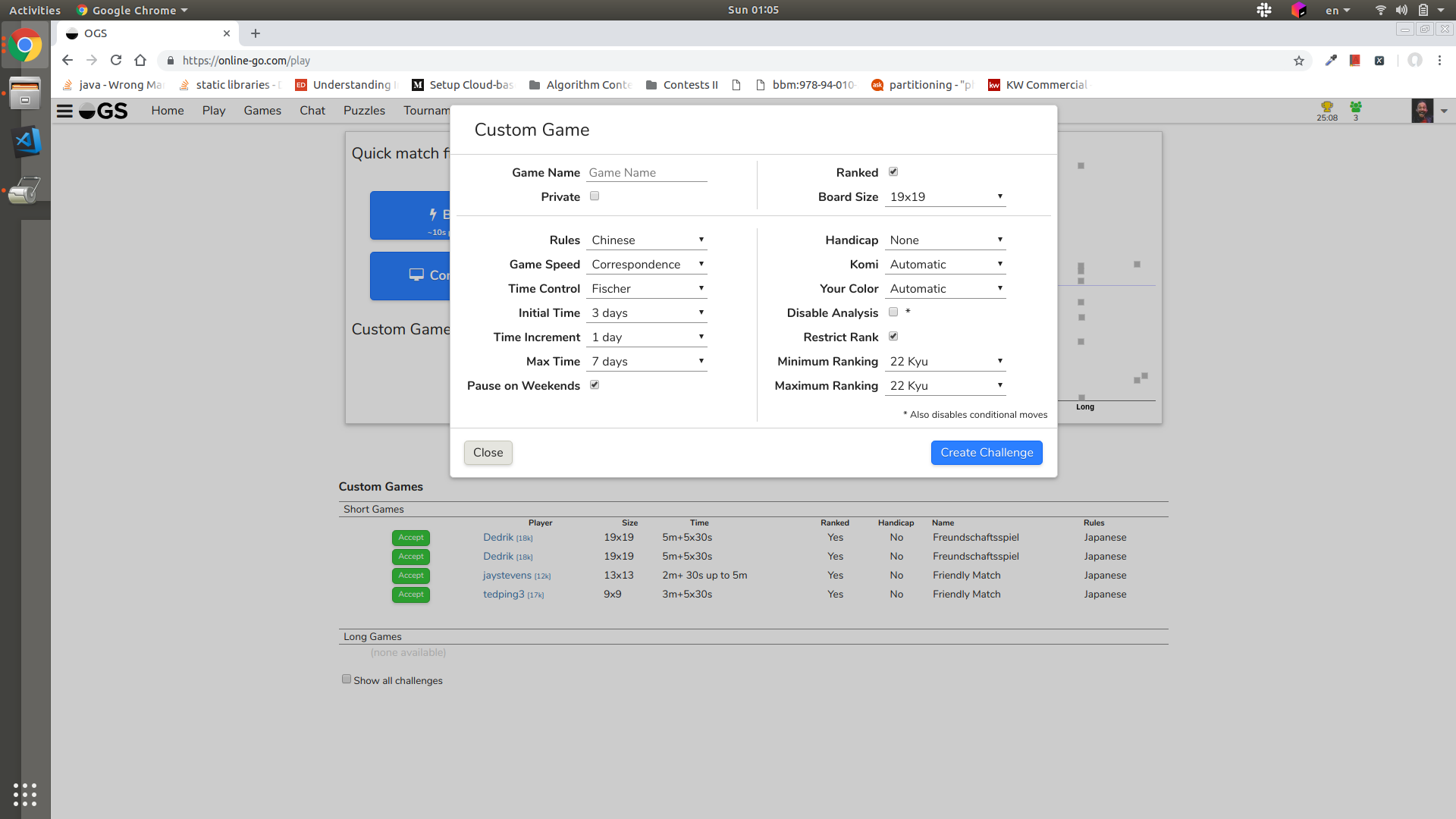Screen dimensions: 1456x819
Task: Click the Game Name input field
Action: pyautogui.click(x=646, y=173)
